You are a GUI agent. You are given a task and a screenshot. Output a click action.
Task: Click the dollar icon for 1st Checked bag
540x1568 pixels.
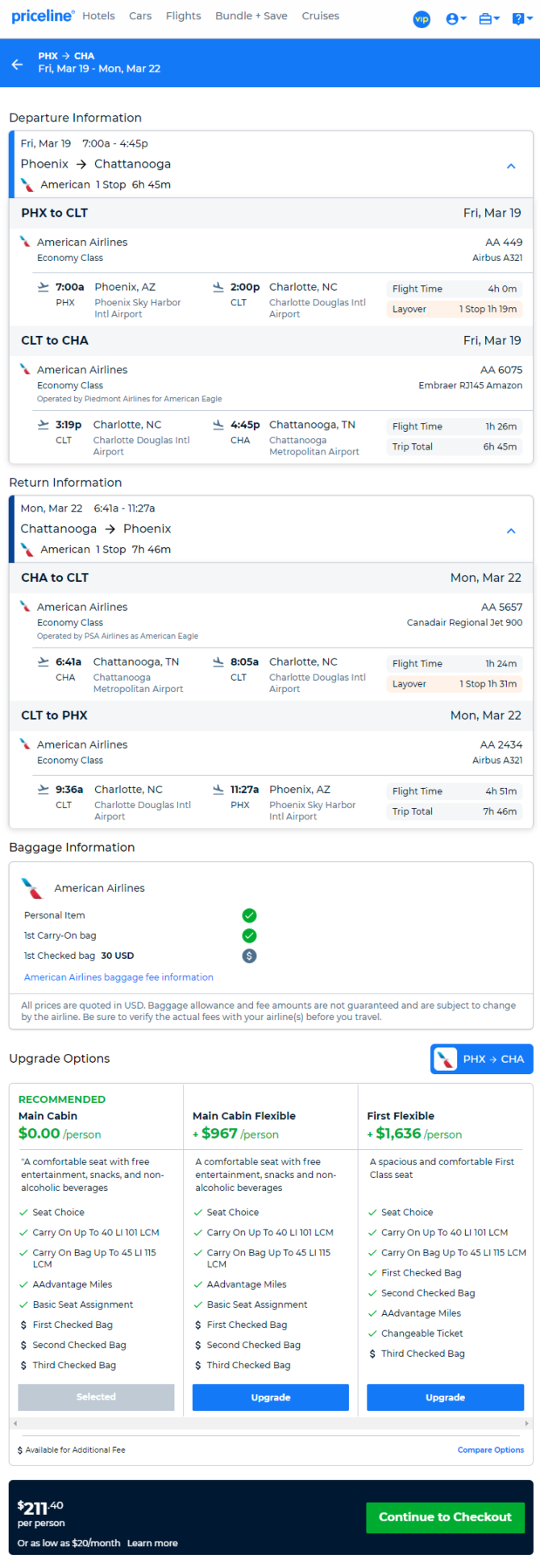point(250,956)
